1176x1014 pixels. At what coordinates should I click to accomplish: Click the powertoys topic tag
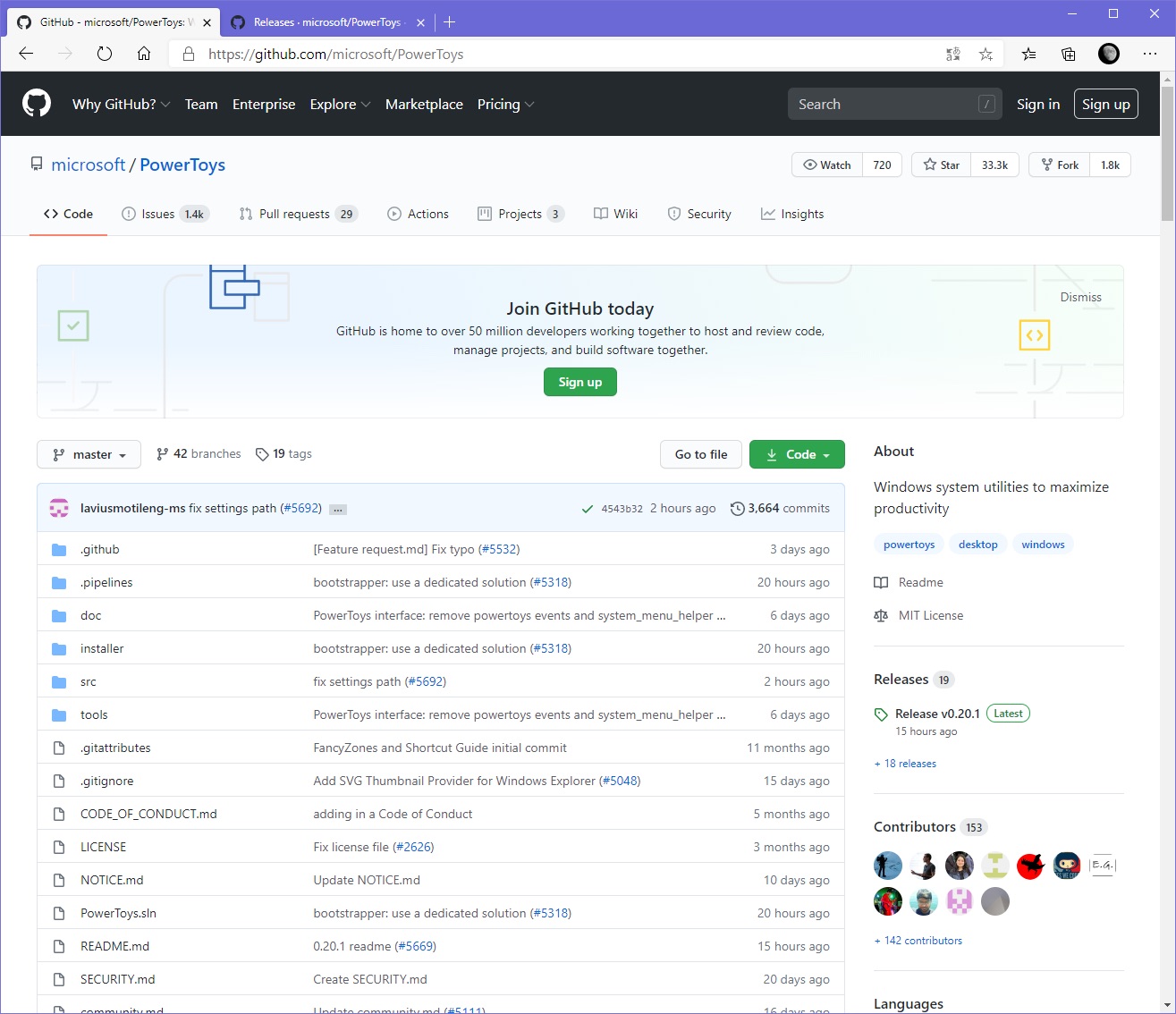(x=909, y=545)
